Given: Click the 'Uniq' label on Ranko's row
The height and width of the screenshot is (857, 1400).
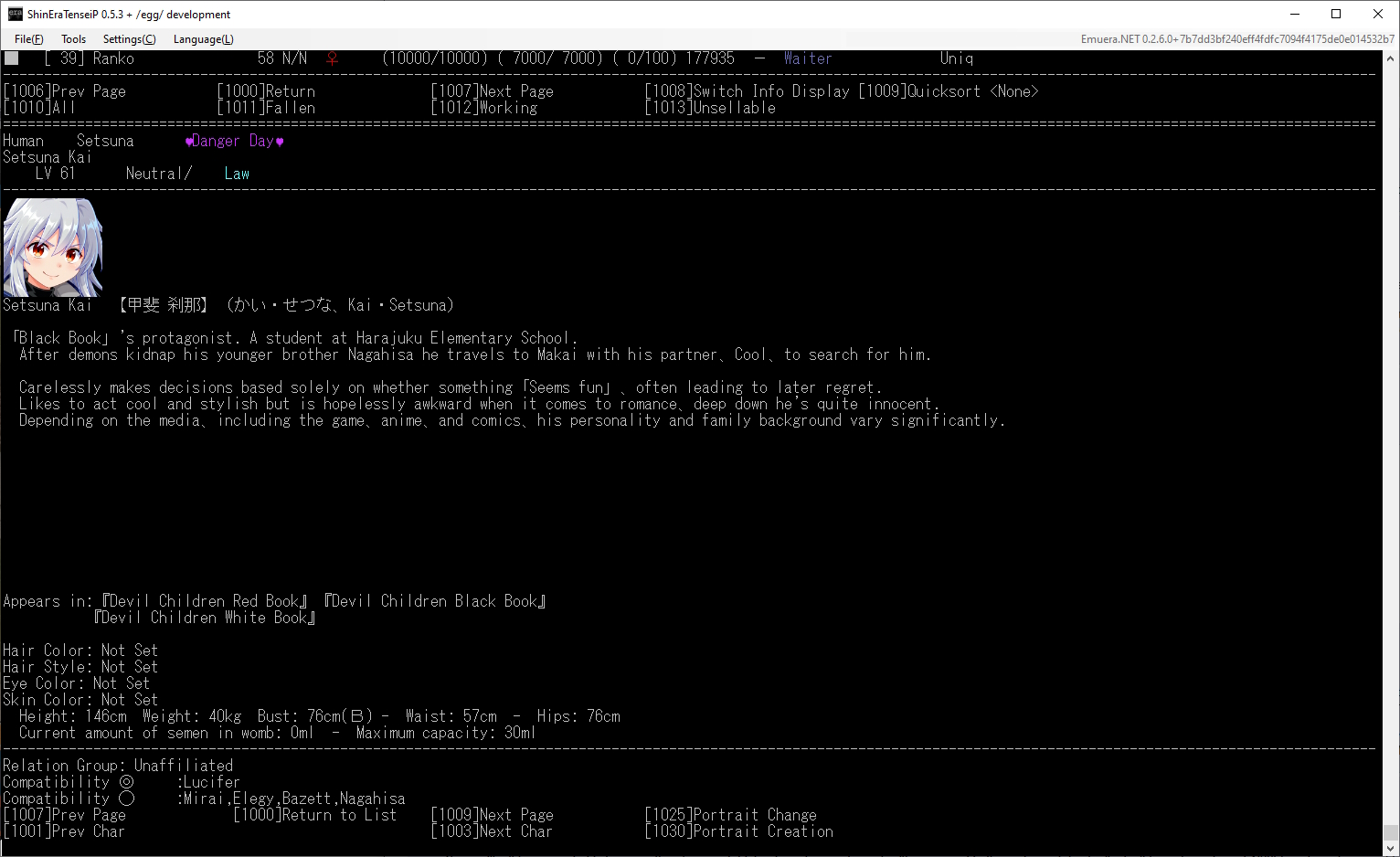Looking at the screenshot, I should [957, 58].
